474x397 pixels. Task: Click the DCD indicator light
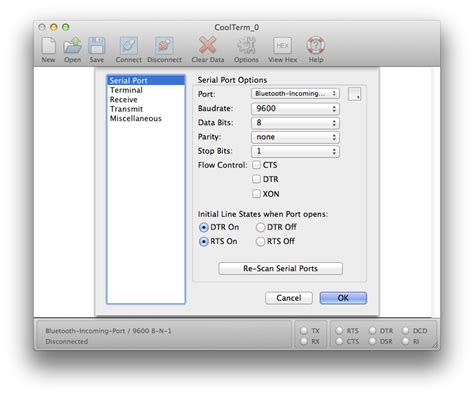click(x=405, y=330)
